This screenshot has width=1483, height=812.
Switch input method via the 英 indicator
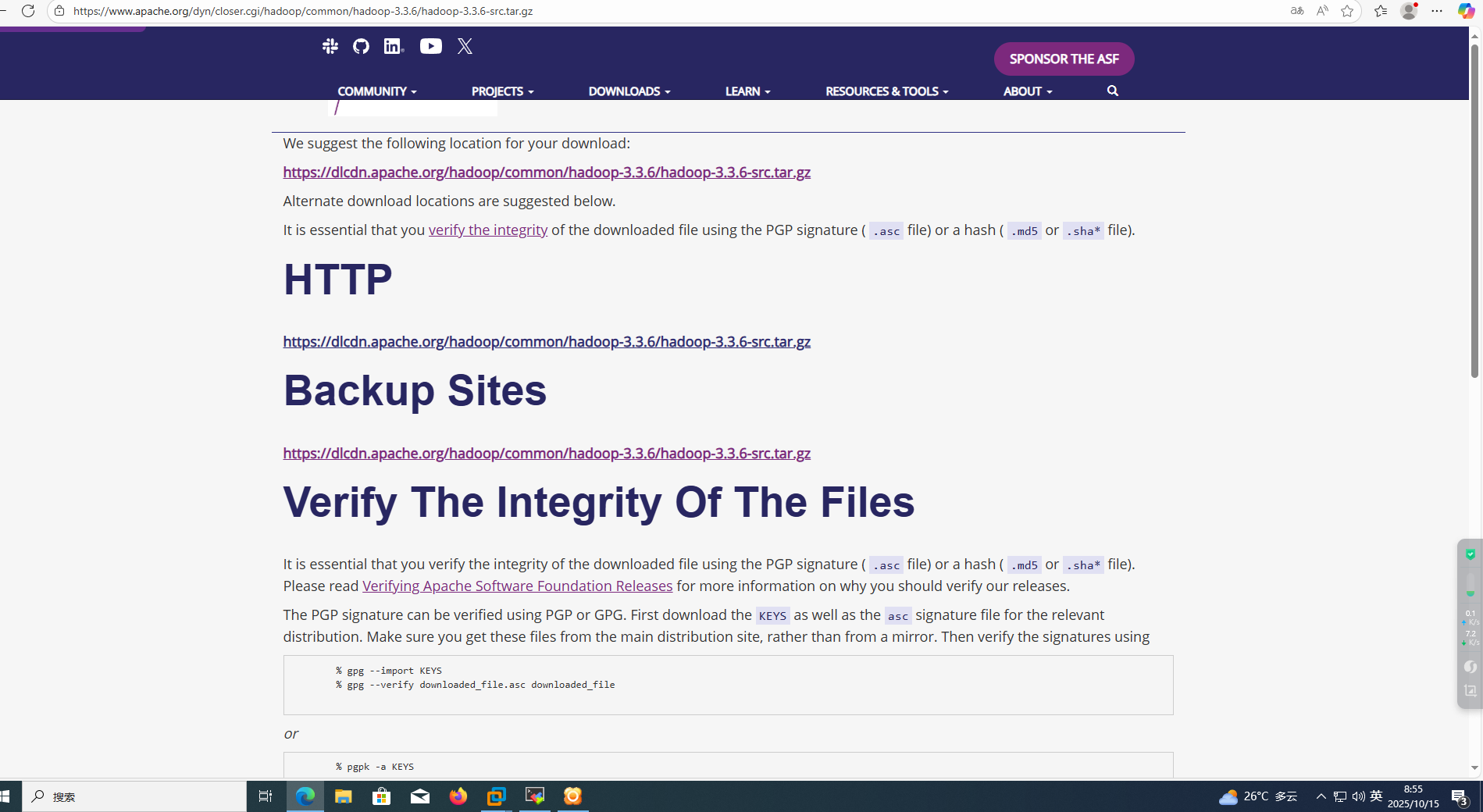point(1377,796)
